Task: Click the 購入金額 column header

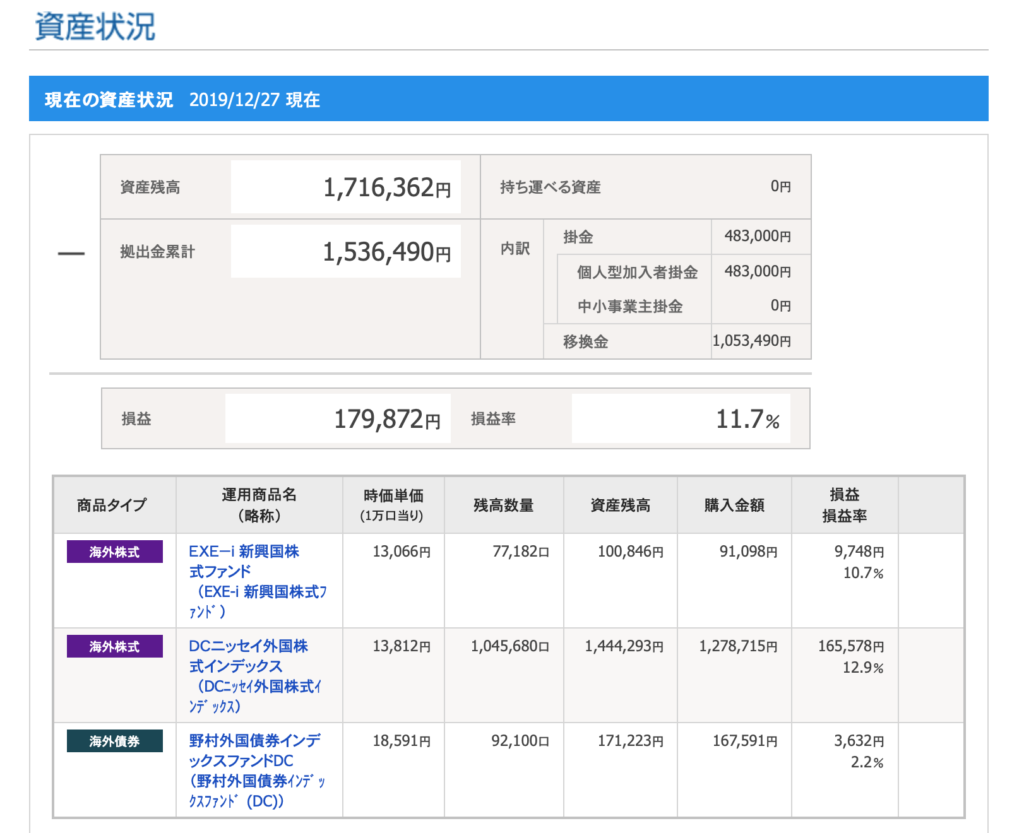Action: coord(734,505)
